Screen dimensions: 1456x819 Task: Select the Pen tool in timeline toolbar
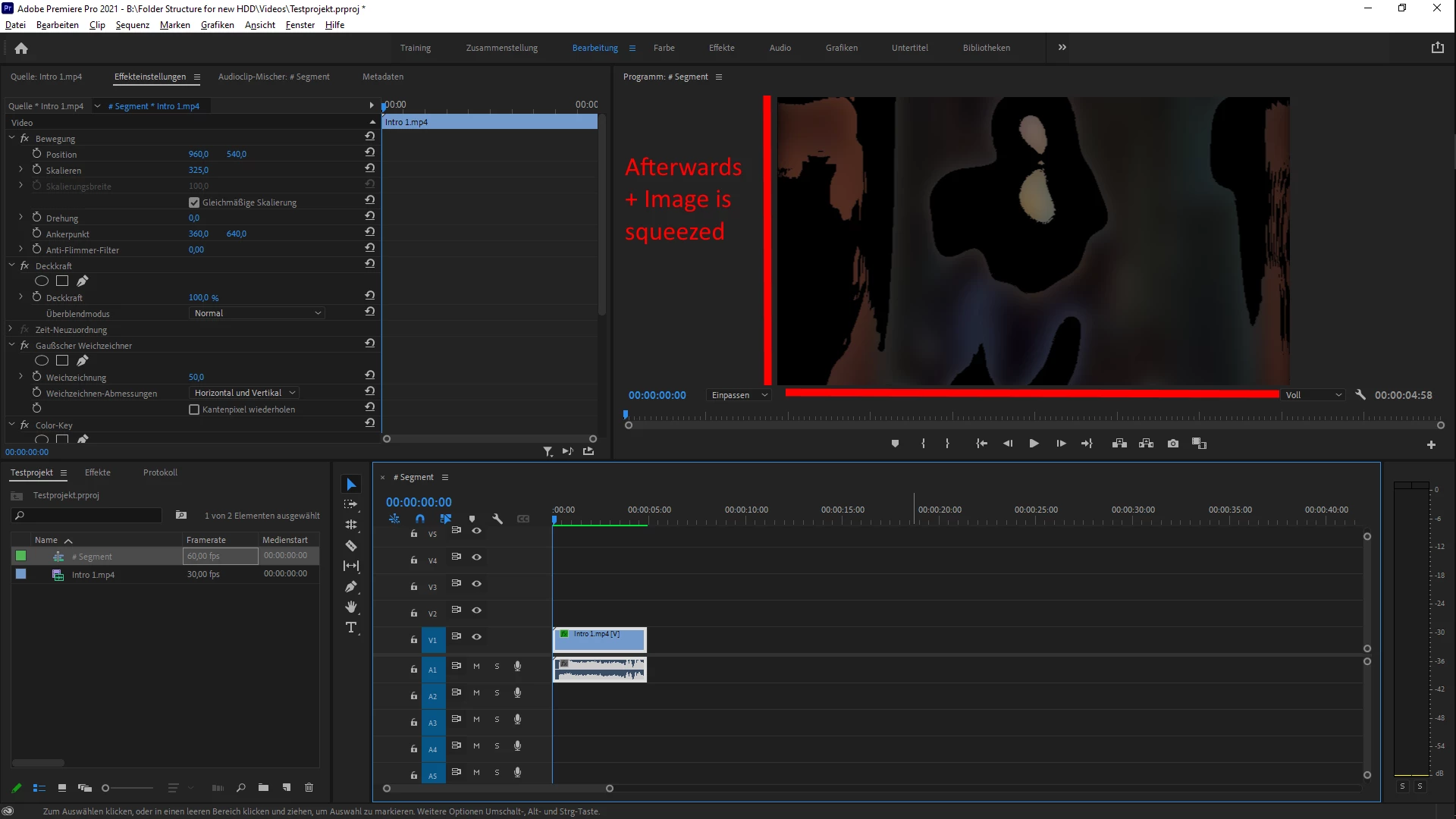click(x=351, y=586)
